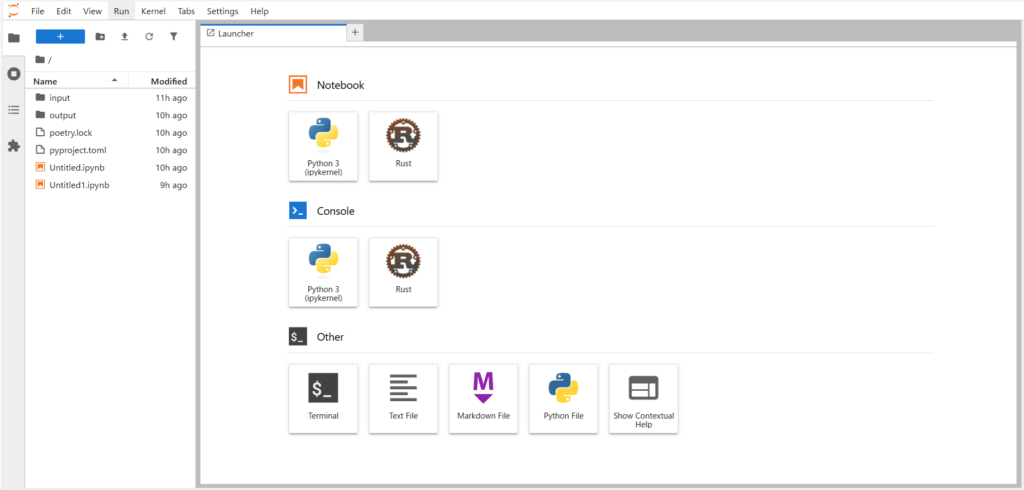Viewport: 1024px width, 490px height.
Task: Select the Untitled1.ipynb notebook
Action: tap(110, 185)
